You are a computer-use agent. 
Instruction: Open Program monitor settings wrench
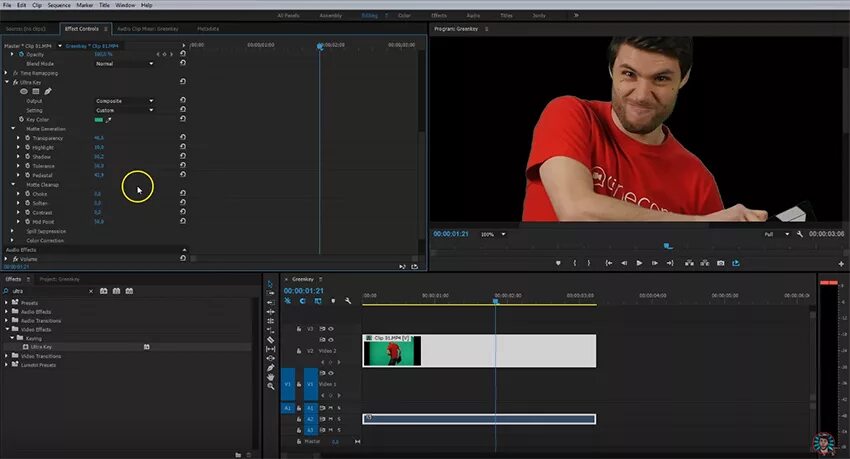[x=800, y=234]
